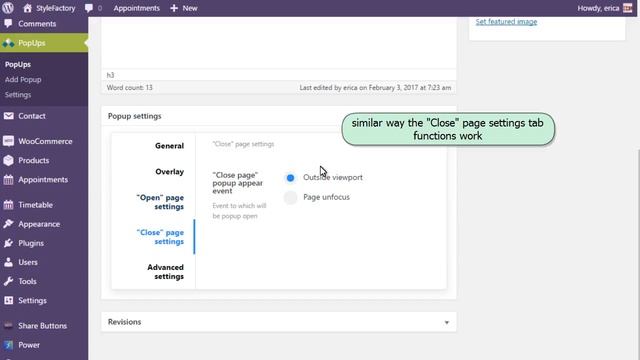Click the StyleFactory home icon
This screenshot has height=360, width=640.
click(27, 8)
